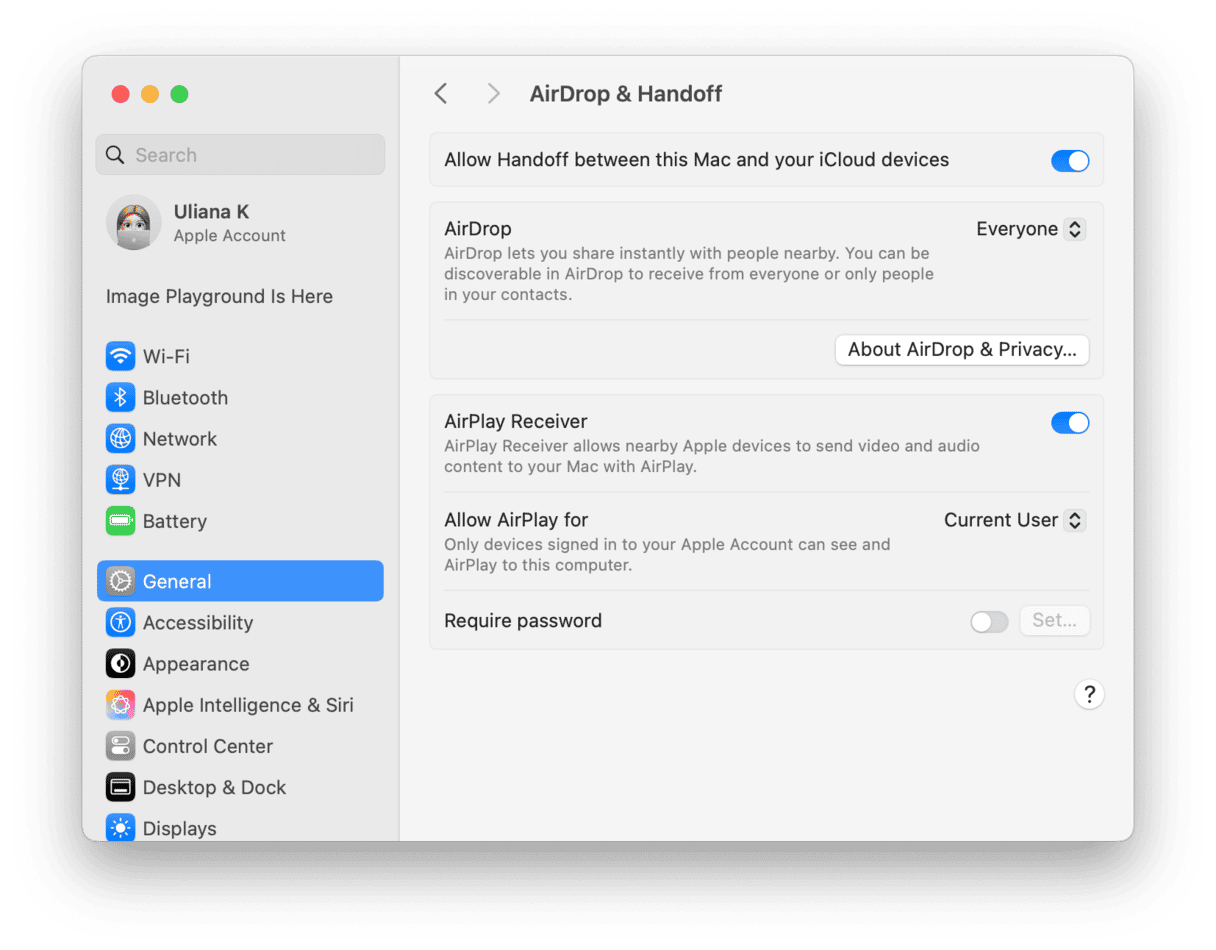This screenshot has height=950, width=1216.
Task: Click the Control Center icon
Action: pyautogui.click(x=121, y=746)
